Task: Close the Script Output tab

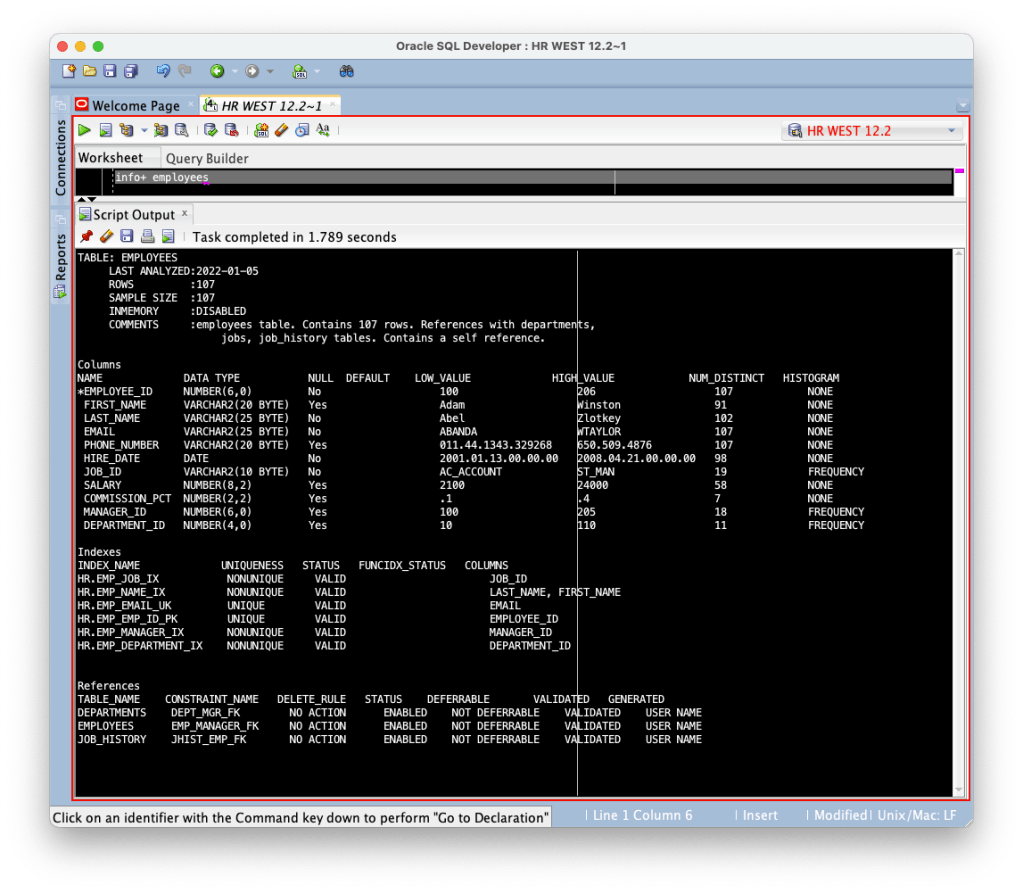Action: (184, 214)
